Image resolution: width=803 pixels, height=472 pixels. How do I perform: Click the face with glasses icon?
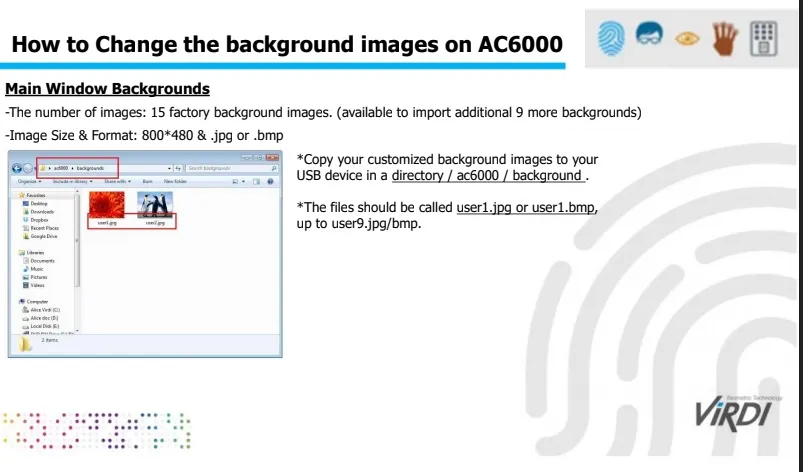click(649, 34)
